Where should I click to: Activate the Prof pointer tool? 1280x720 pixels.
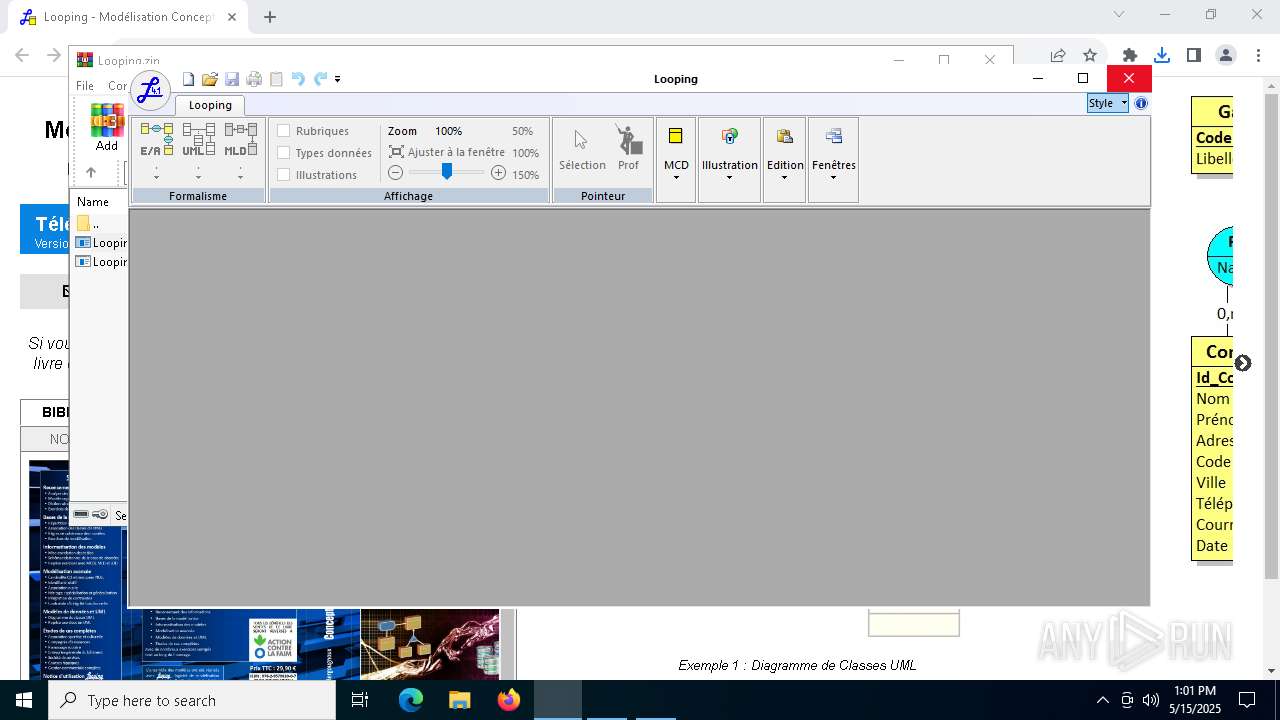(x=628, y=150)
